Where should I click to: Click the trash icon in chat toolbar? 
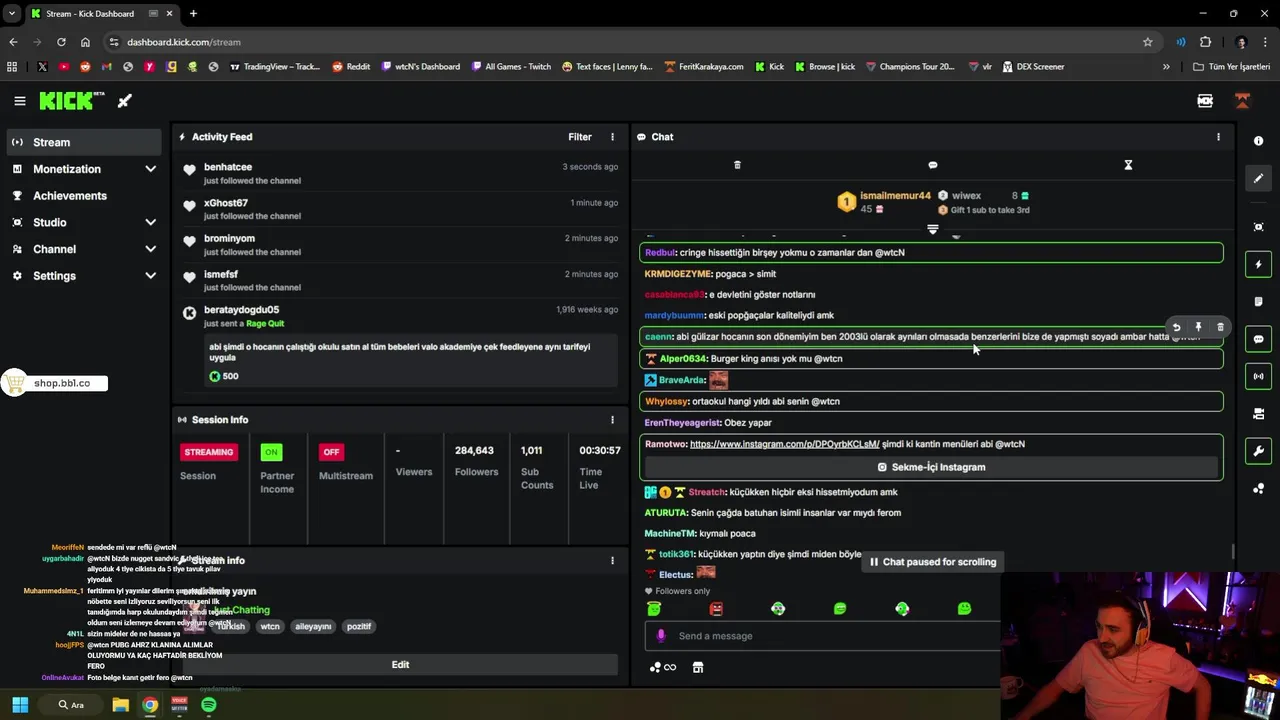737,165
